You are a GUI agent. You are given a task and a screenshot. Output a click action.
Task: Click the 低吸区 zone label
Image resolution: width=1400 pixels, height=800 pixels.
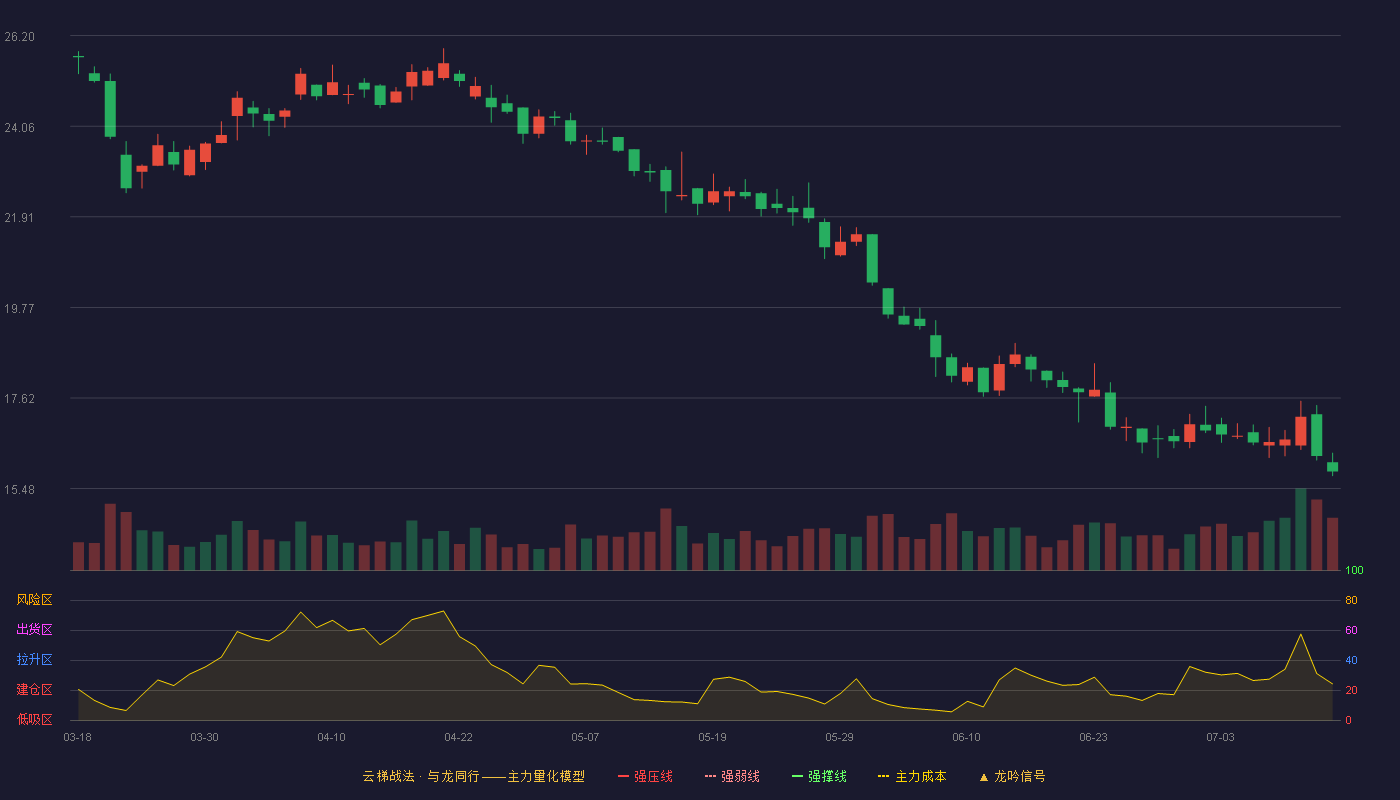coord(35,719)
